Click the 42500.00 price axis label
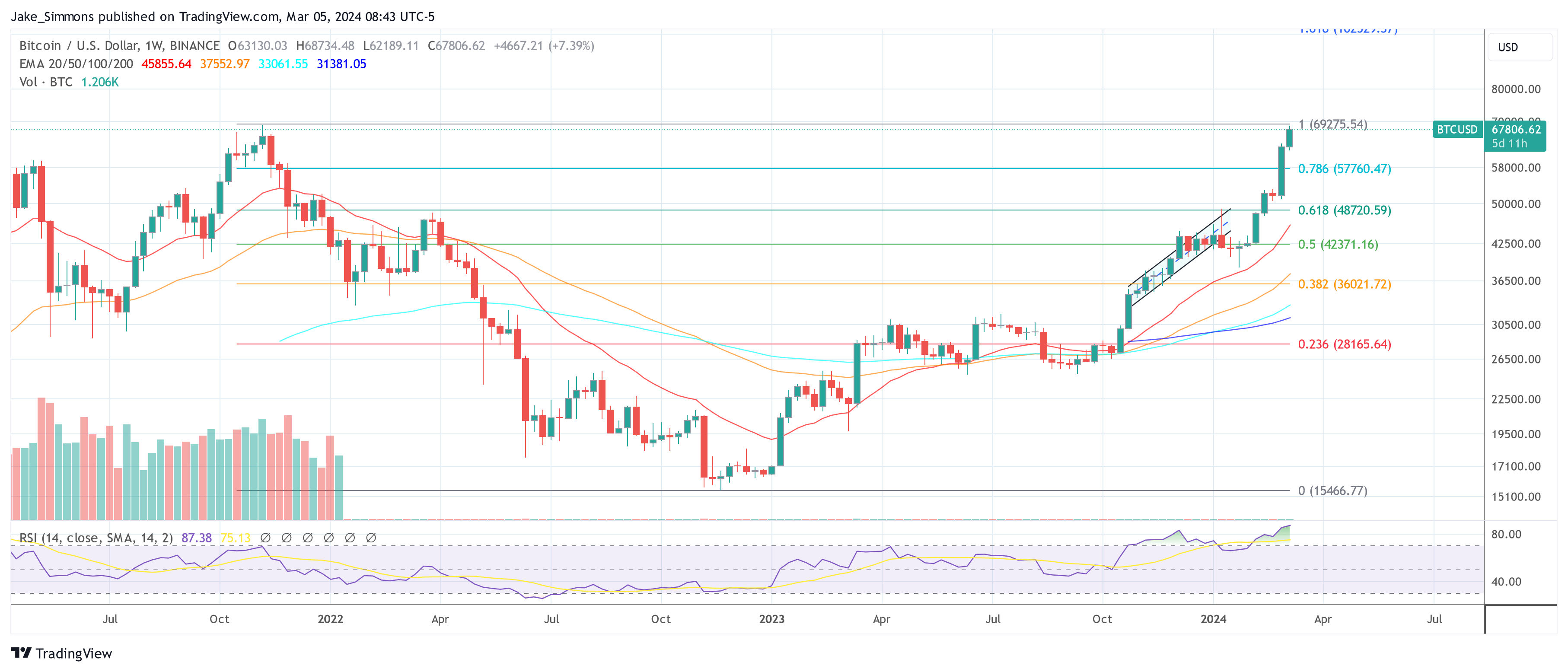 (x=1516, y=244)
